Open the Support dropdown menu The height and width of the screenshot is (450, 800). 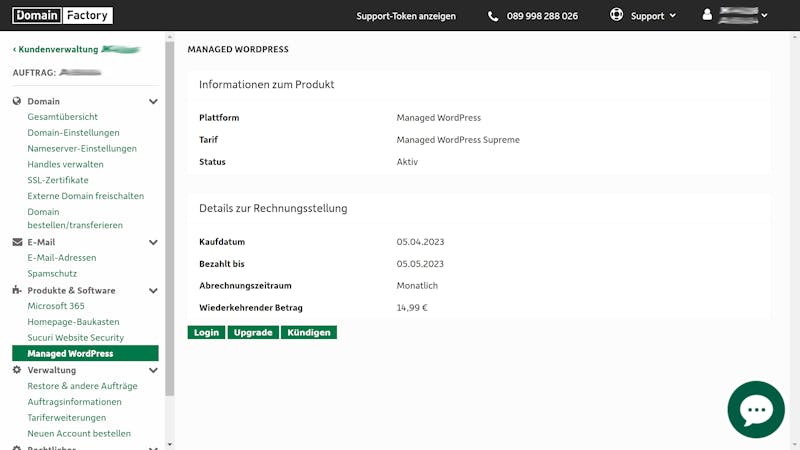[x=653, y=16]
